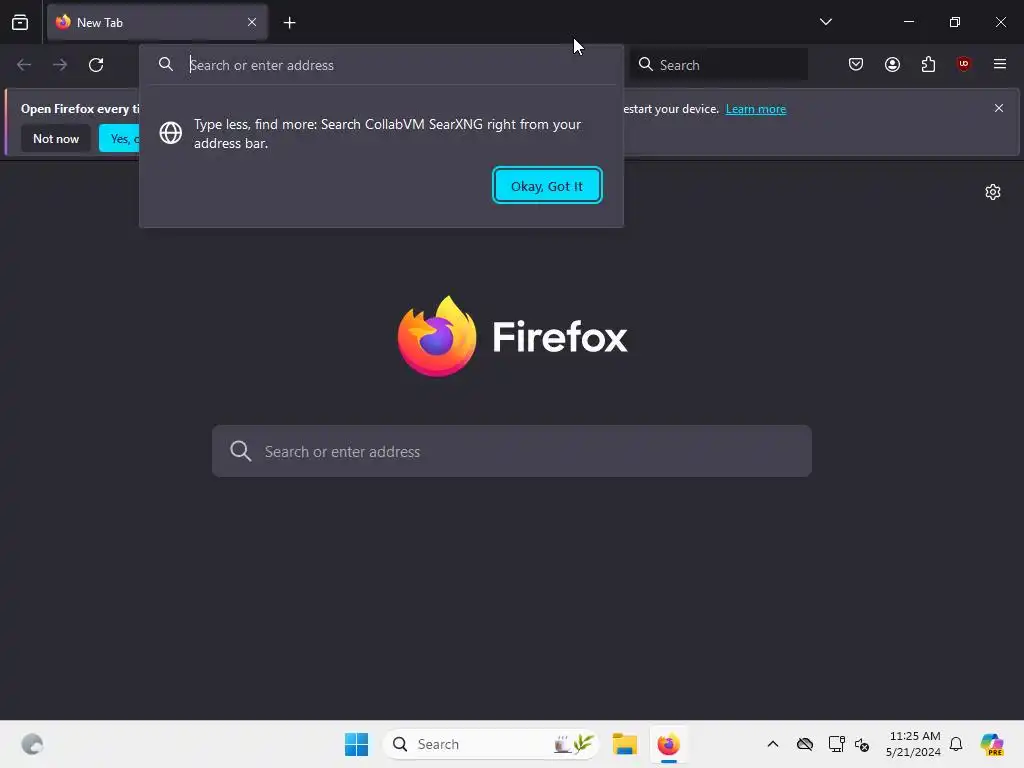Viewport: 1024px width, 768px height.
Task: Open clock showing 11:25 AM
Action: pyautogui.click(x=913, y=744)
